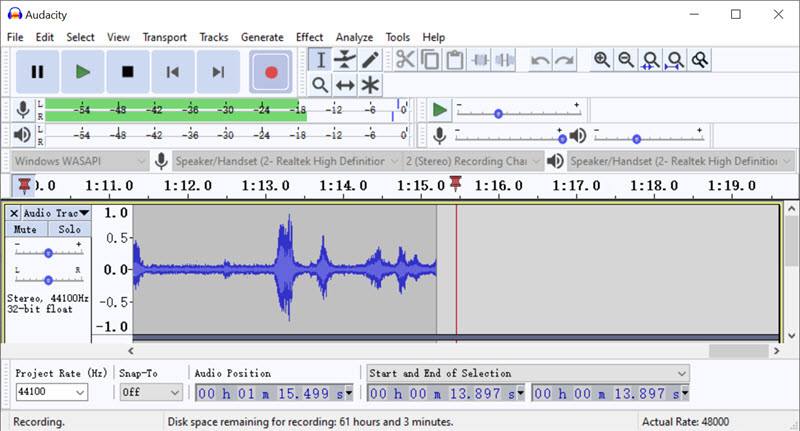Open the recording device dropdown

(287, 161)
